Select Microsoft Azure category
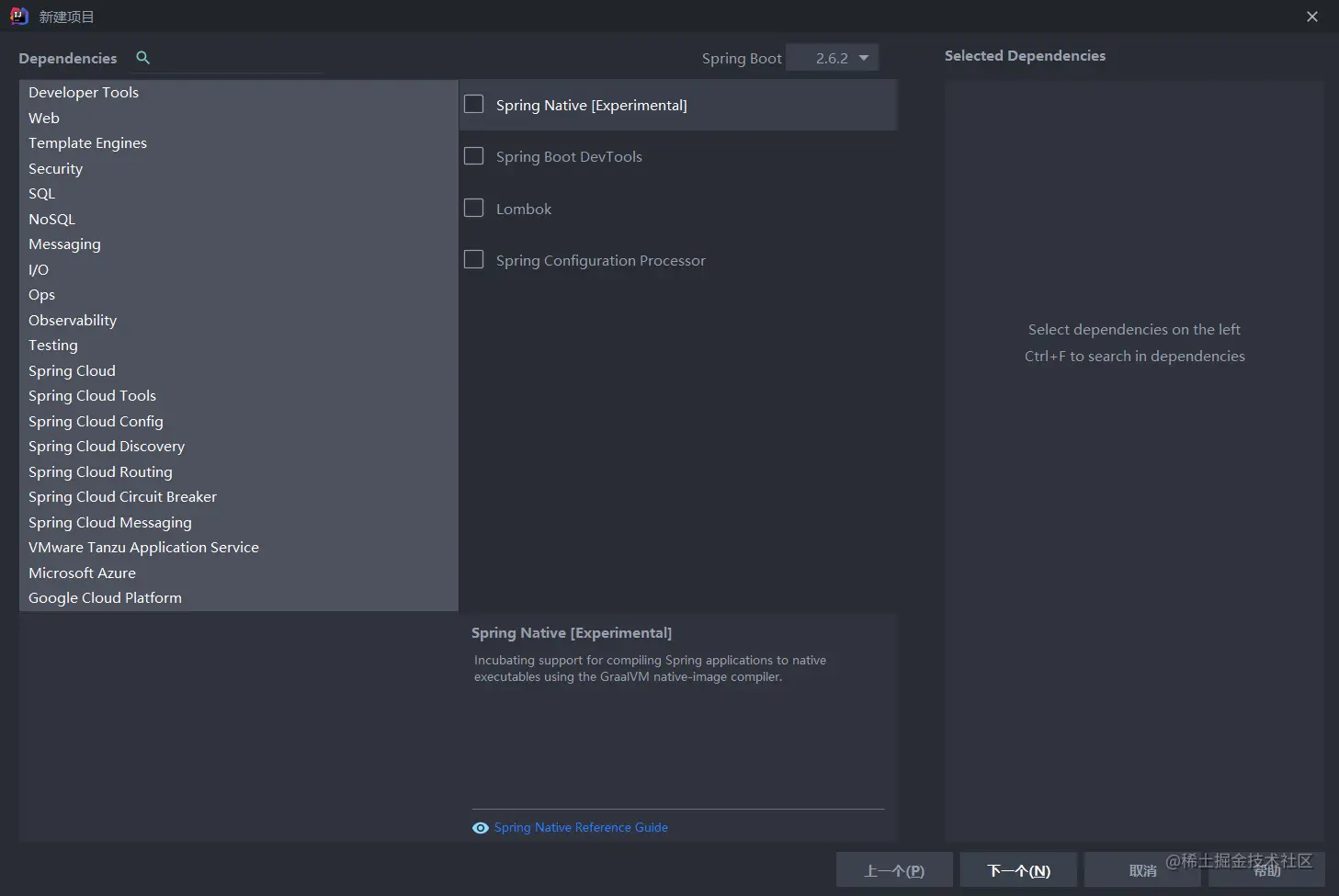1339x896 pixels. (x=239, y=573)
